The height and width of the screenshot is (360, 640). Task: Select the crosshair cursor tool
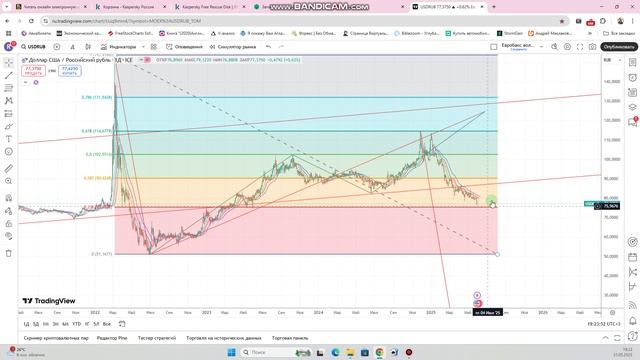[9, 62]
